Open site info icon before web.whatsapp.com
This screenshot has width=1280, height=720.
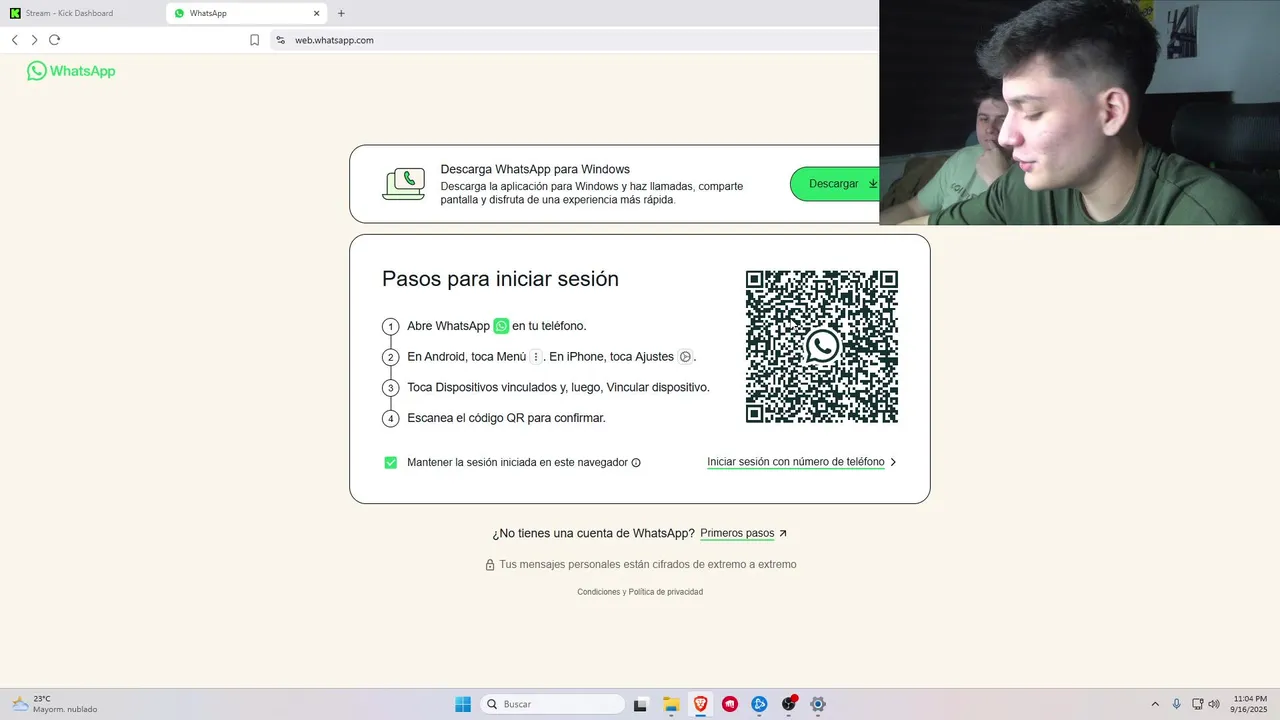point(281,40)
